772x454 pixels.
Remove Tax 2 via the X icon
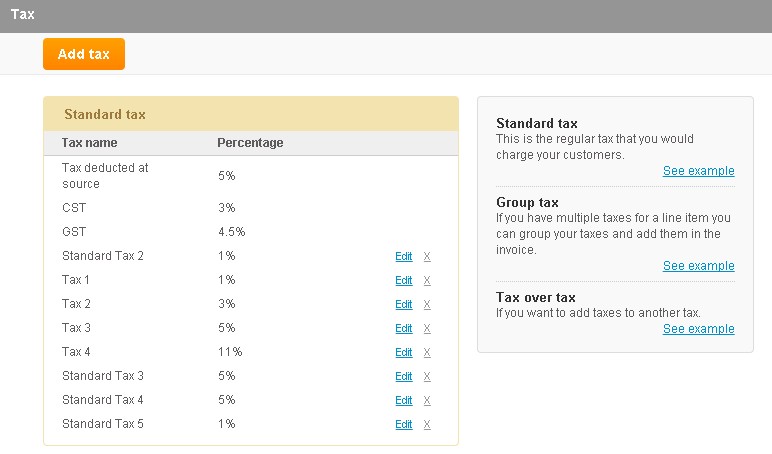click(427, 304)
